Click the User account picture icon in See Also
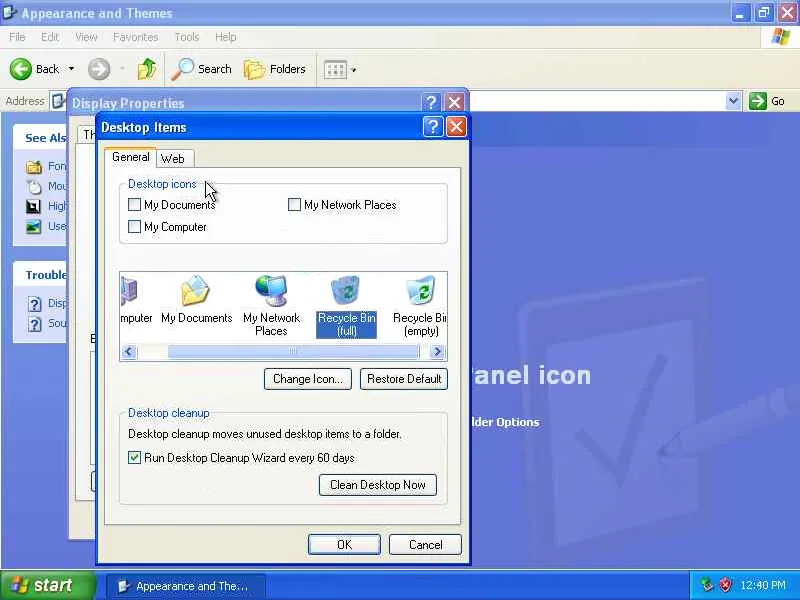This screenshot has height=600, width=800. [34, 227]
